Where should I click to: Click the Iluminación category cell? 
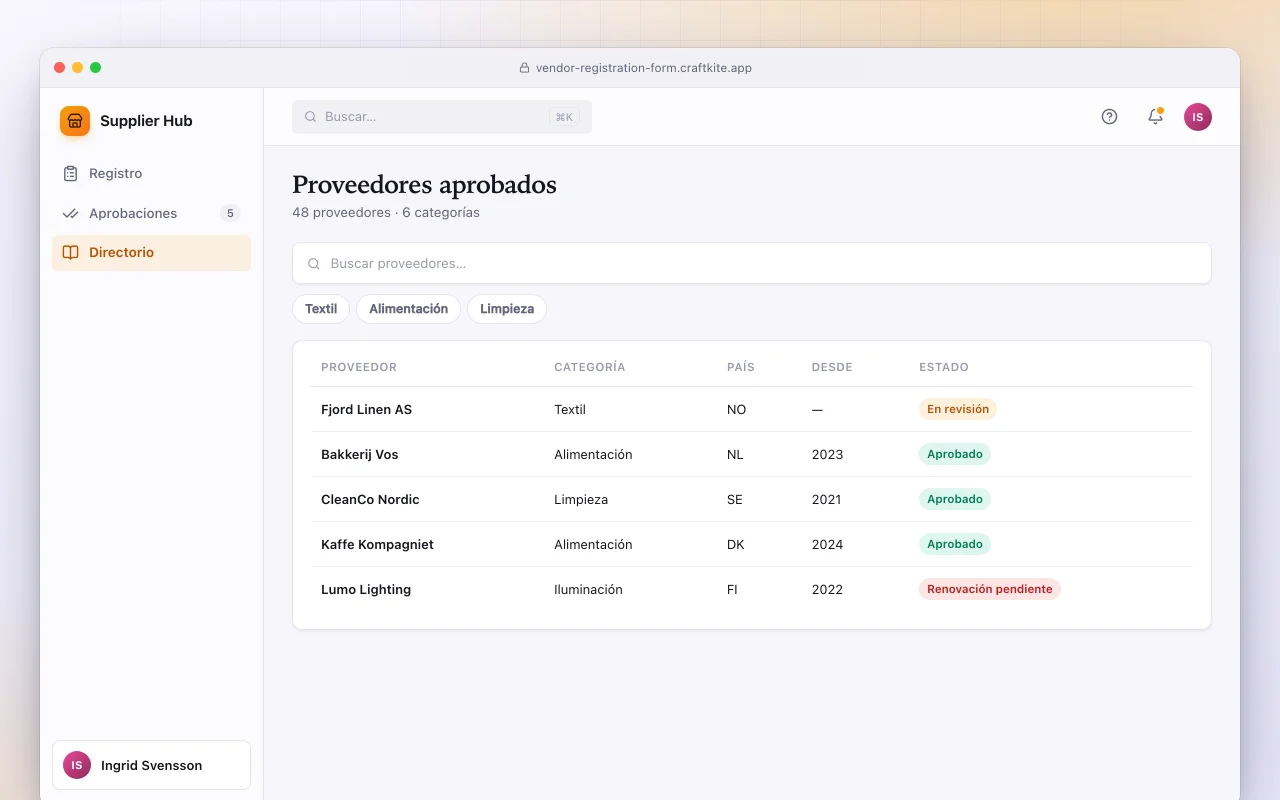pos(588,589)
